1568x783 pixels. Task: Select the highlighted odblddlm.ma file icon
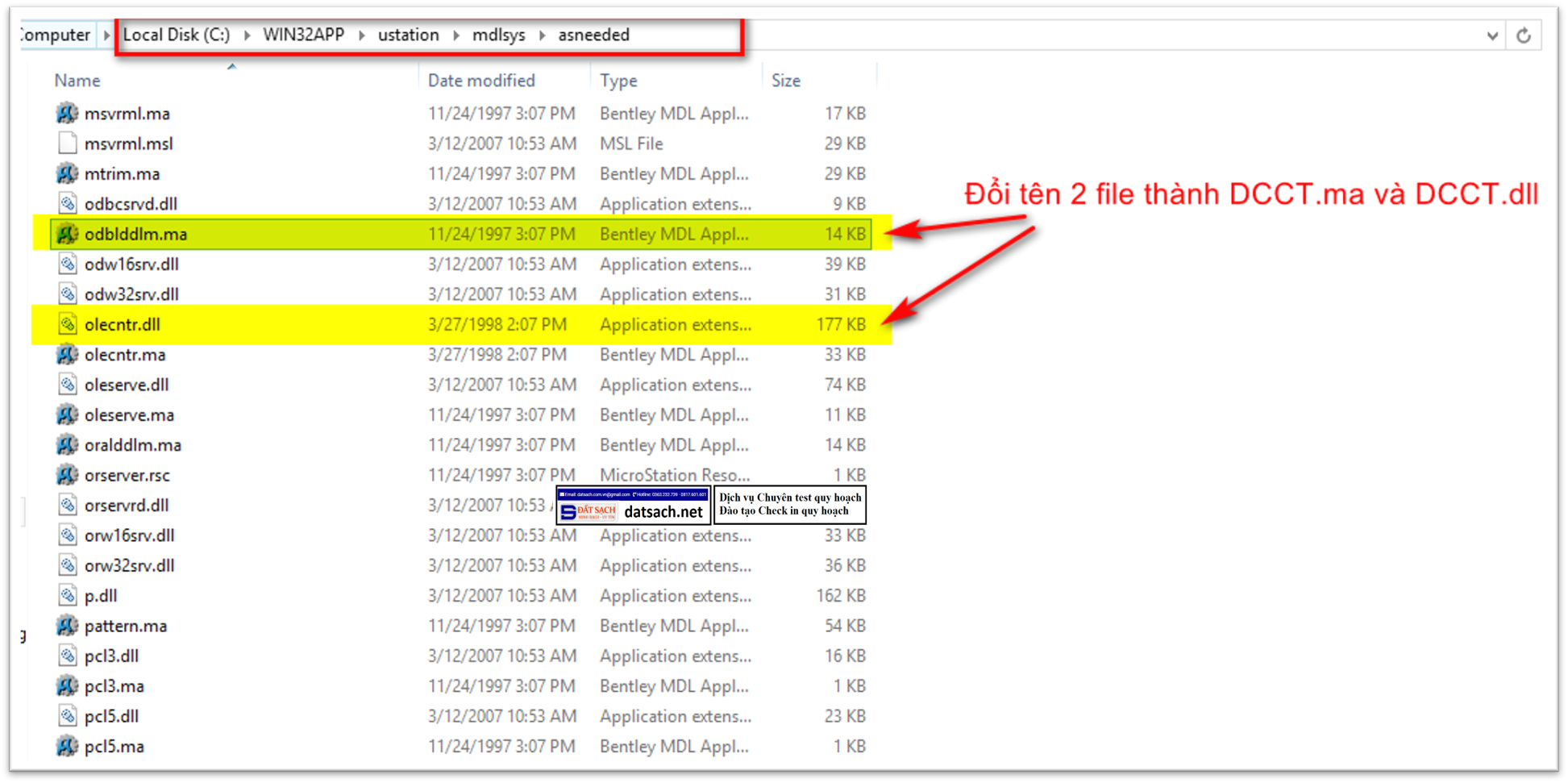pyautogui.click(x=67, y=234)
